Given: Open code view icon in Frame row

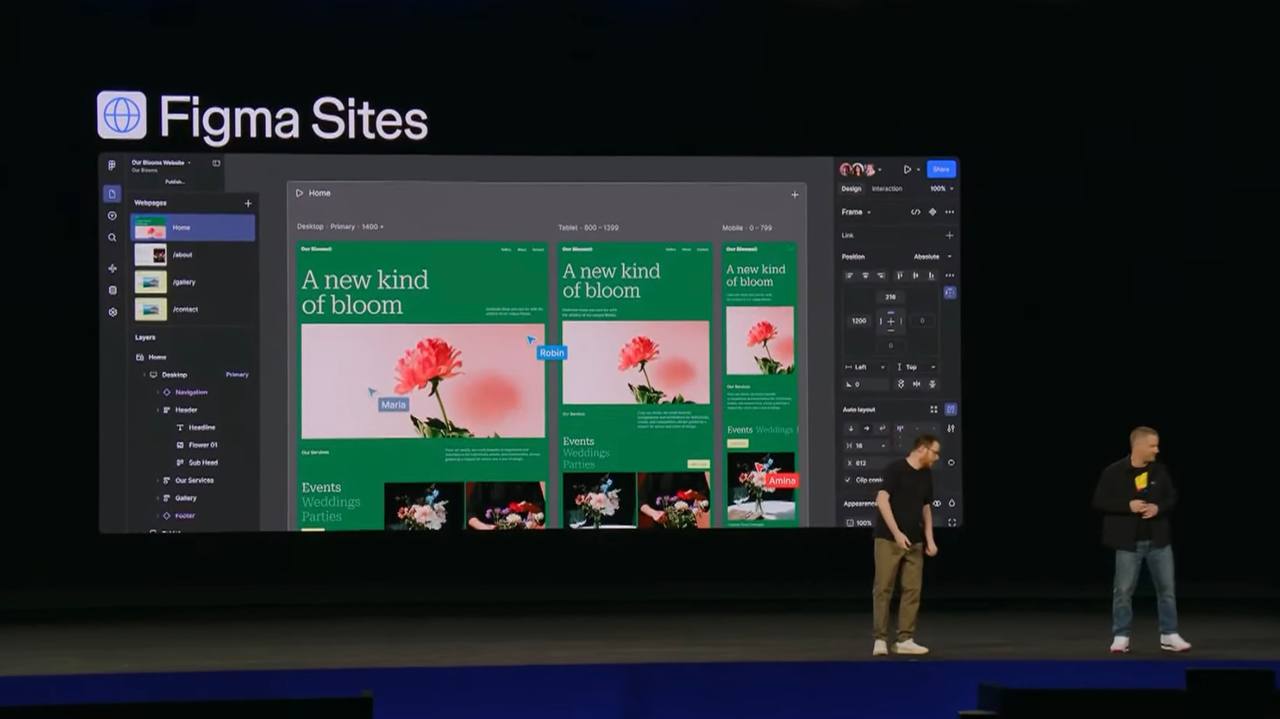Looking at the screenshot, I should pos(915,212).
